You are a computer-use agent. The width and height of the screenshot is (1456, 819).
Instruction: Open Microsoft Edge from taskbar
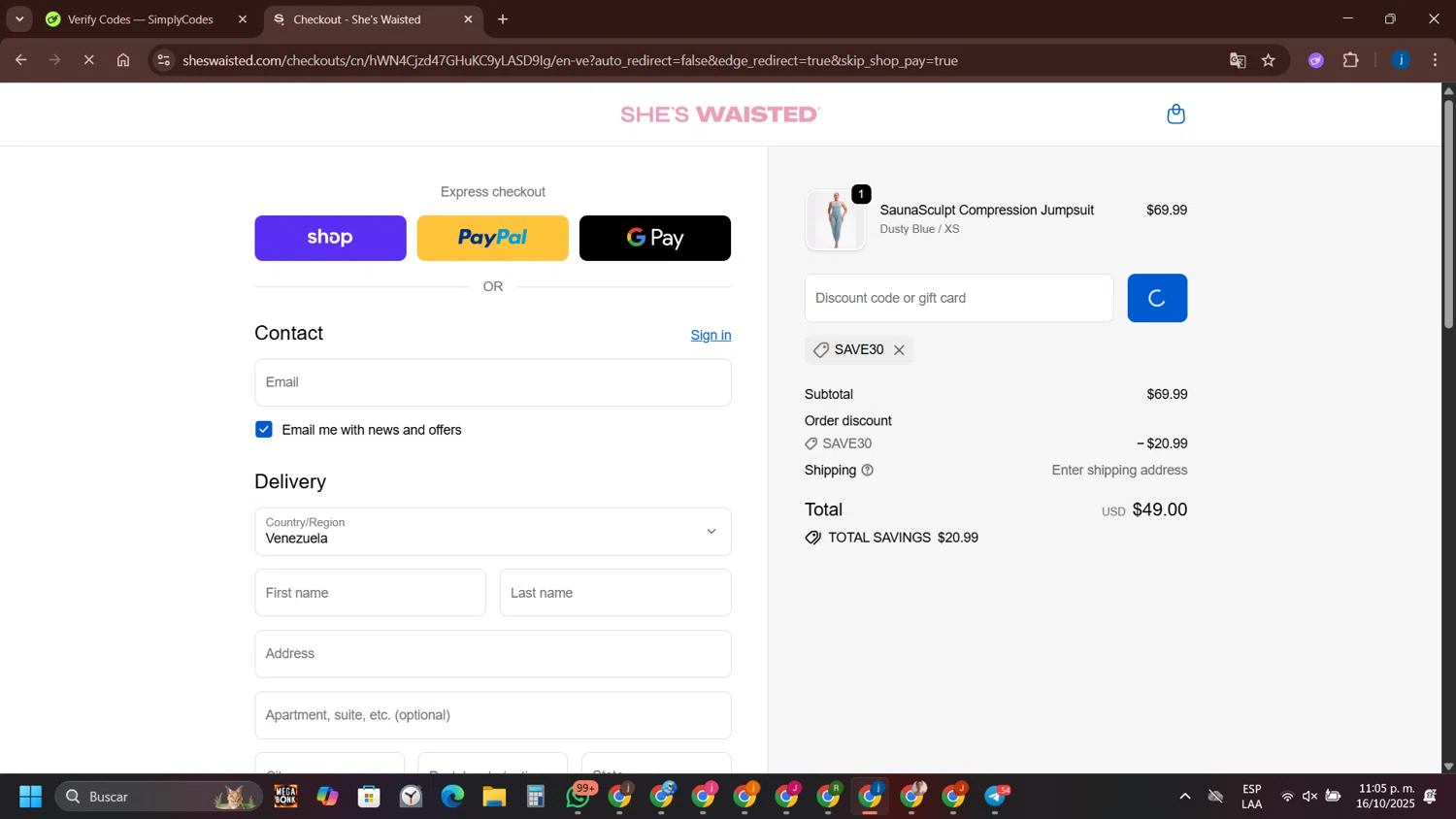(x=452, y=797)
